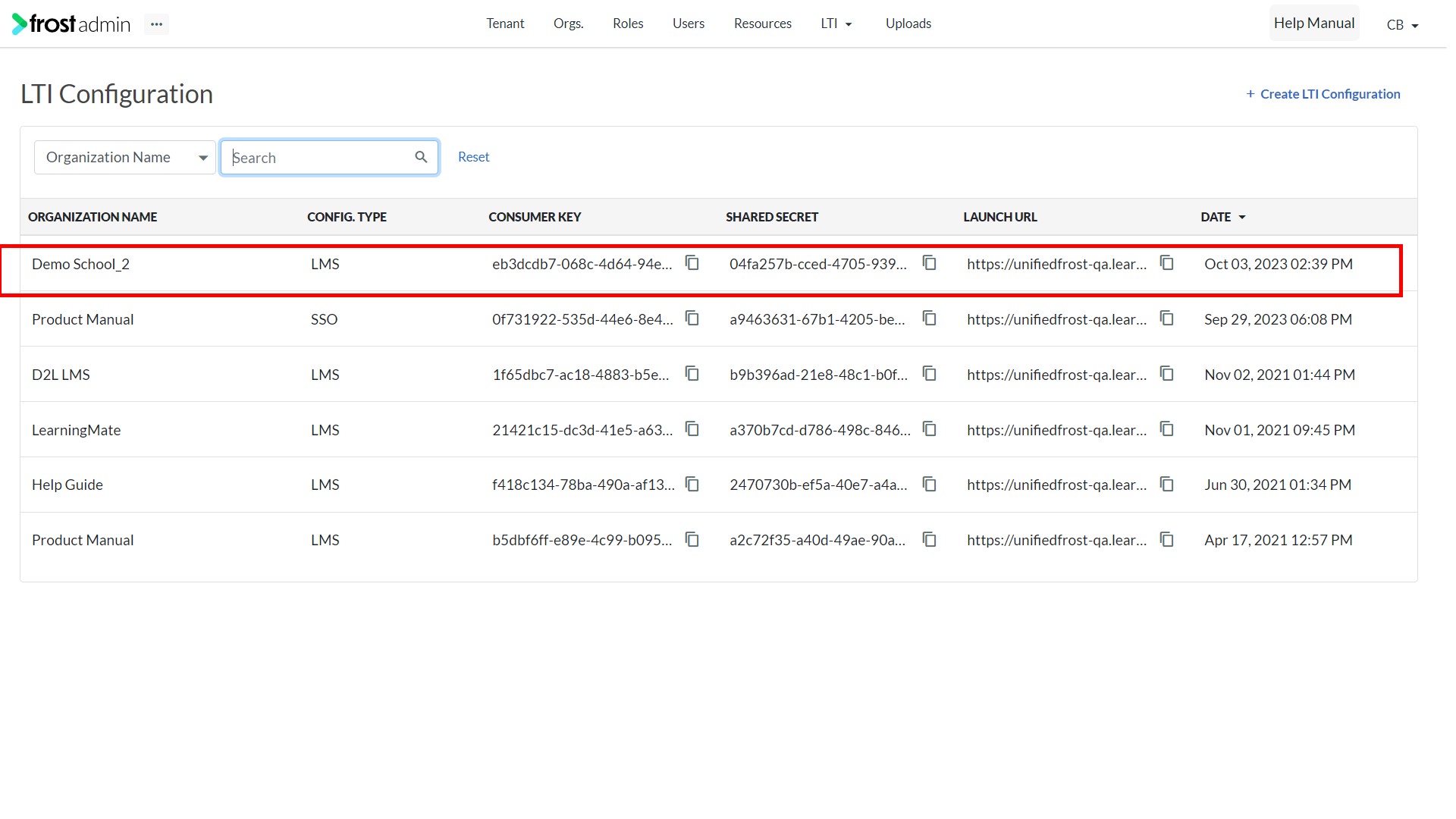Copy launch URL in SSO Product Manual row
Screen dimensions: 1456x819
(1166, 318)
